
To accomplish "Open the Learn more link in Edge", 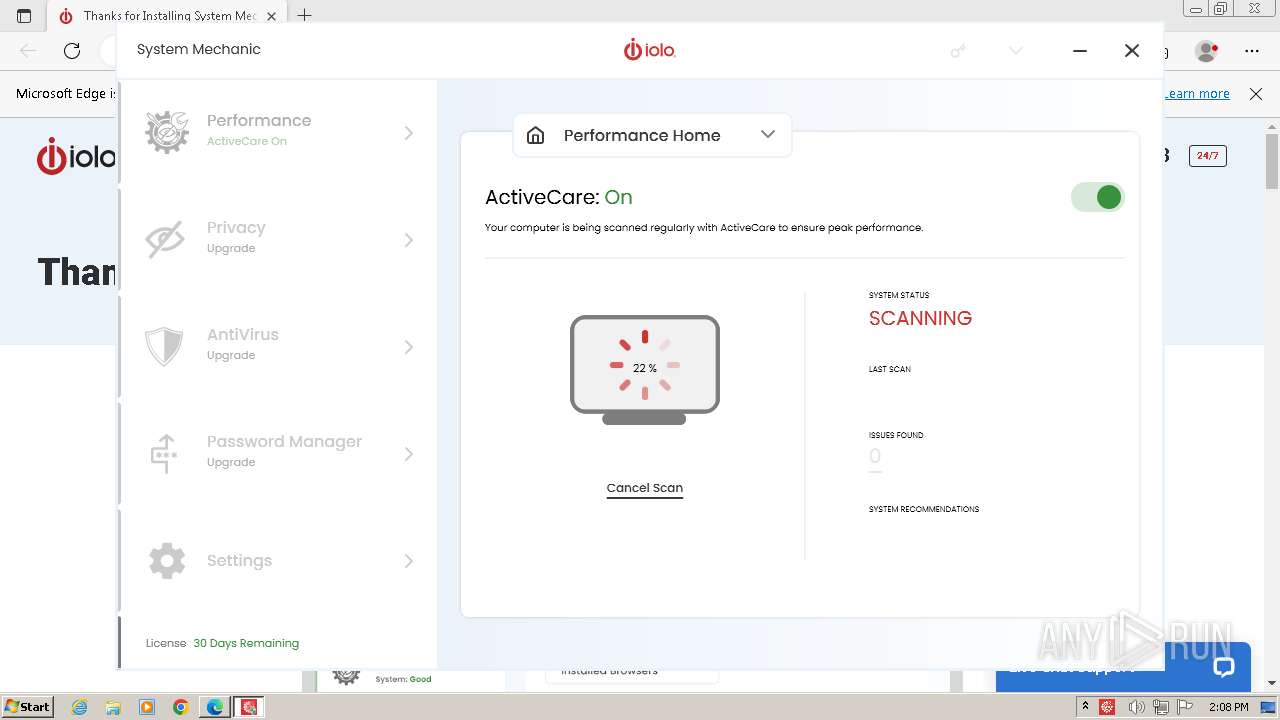I will [1197, 93].
